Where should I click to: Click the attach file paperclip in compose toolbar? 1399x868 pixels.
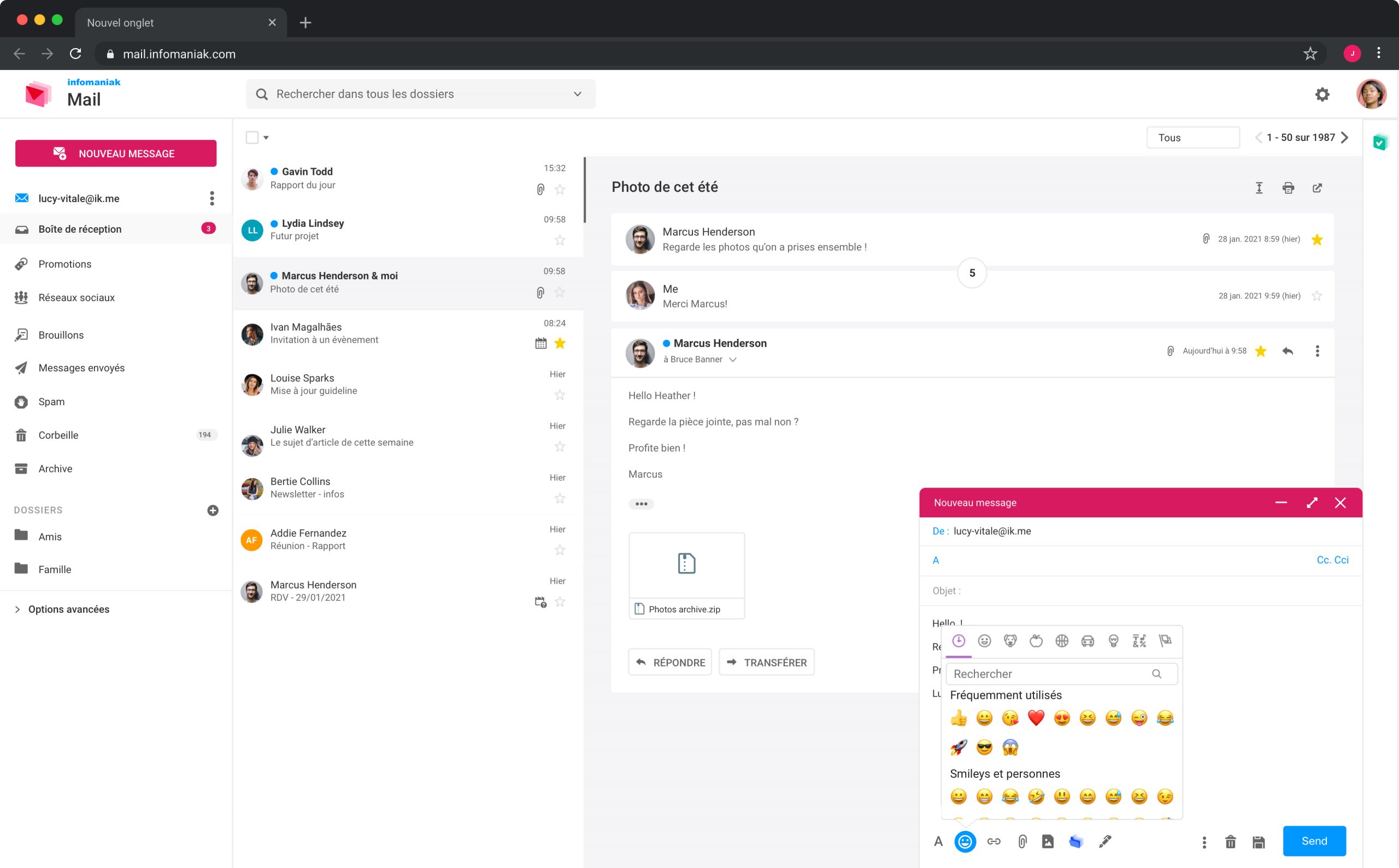click(x=1022, y=842)
